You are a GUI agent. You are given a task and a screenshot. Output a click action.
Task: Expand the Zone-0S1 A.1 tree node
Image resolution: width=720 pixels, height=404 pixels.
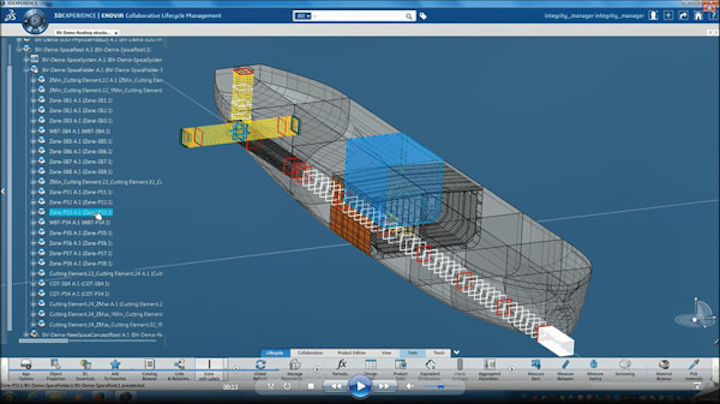coord(33,100)
